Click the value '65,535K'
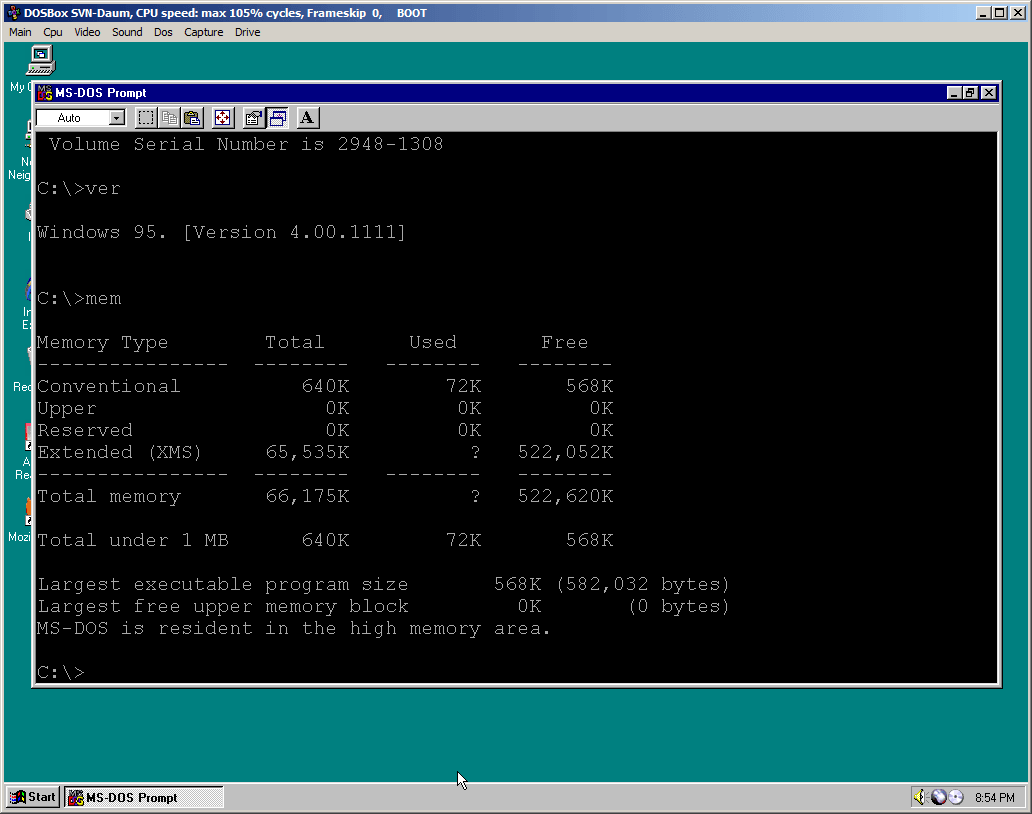 [x=307, y=453]
